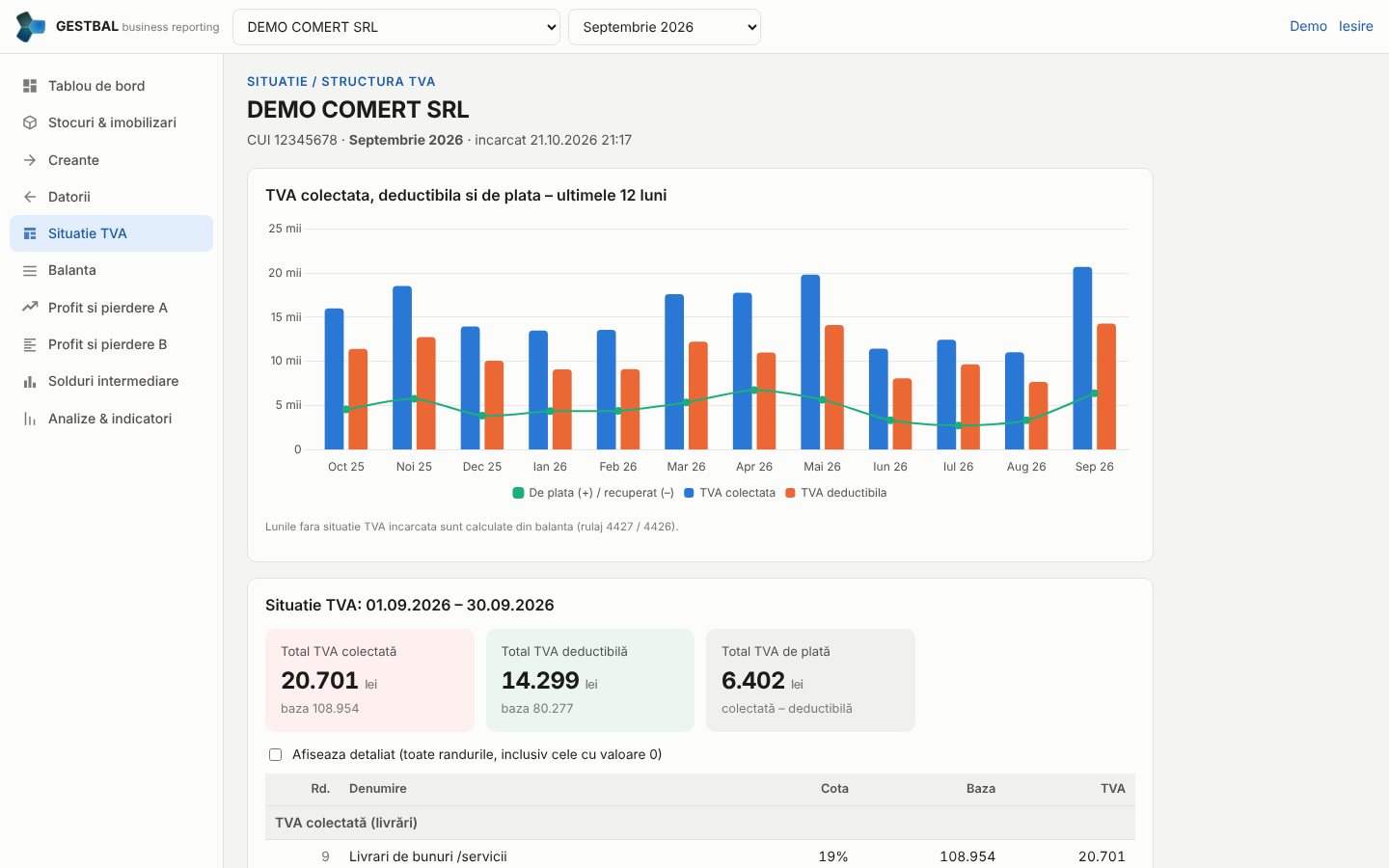Click the Mai 26 orange TVA deductibila bar
The image size is (1389, 868).
834,388
